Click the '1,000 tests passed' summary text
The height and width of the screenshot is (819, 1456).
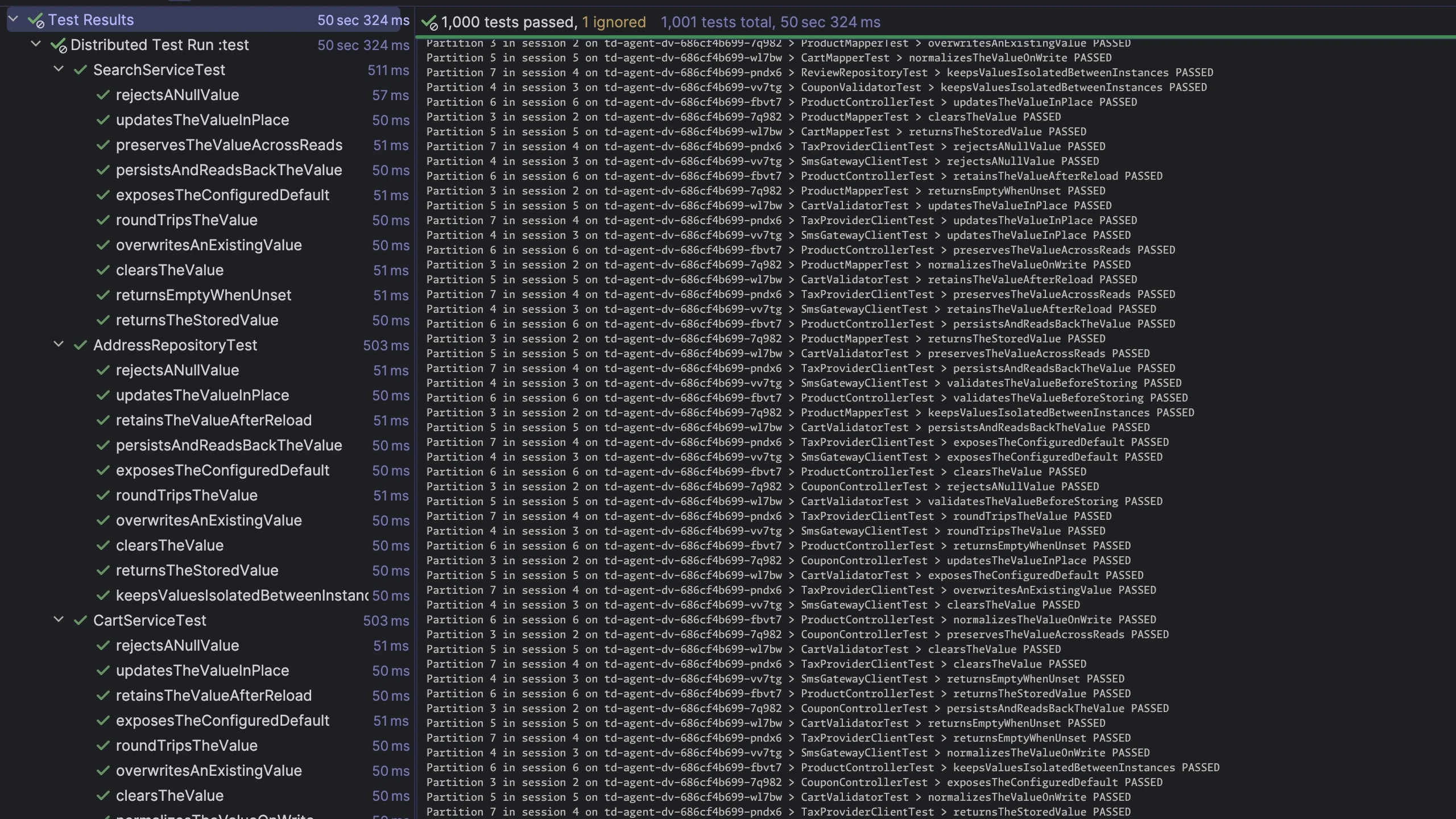[x=509, y=22]
